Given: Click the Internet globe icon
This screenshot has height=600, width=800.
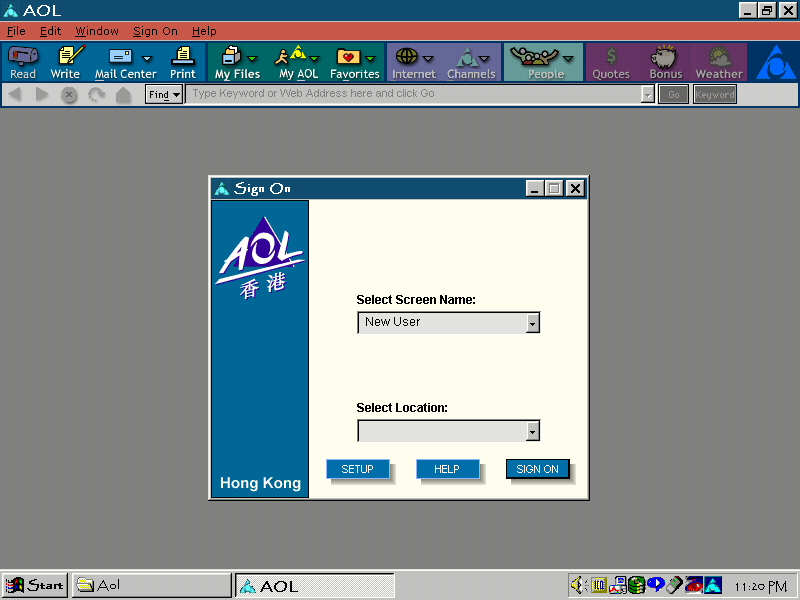Looking at the screenshot, I should tap(407, 57).
